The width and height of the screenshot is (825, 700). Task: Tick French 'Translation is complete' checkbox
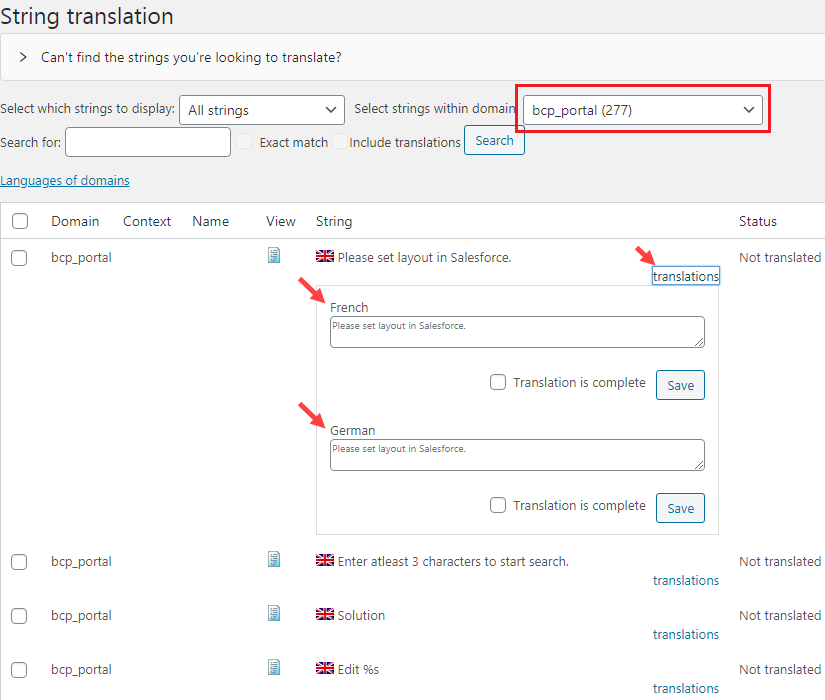[x=498, y=382]
